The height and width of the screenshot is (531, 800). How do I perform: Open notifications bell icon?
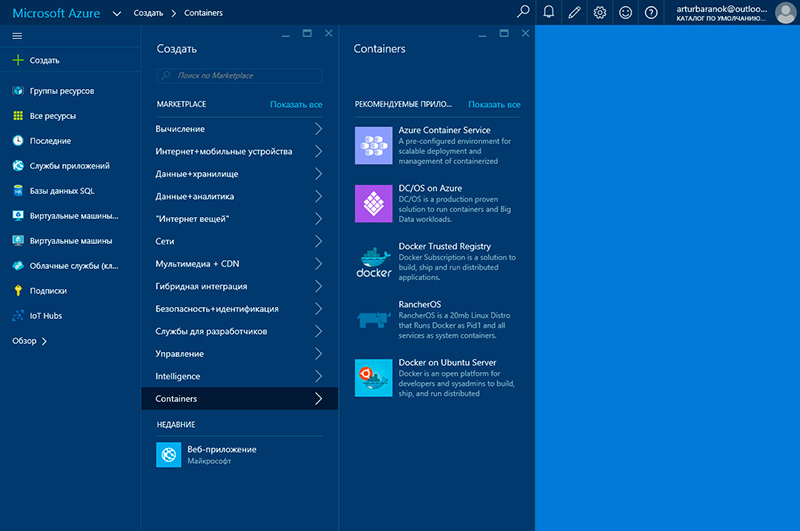pos(548,12)
